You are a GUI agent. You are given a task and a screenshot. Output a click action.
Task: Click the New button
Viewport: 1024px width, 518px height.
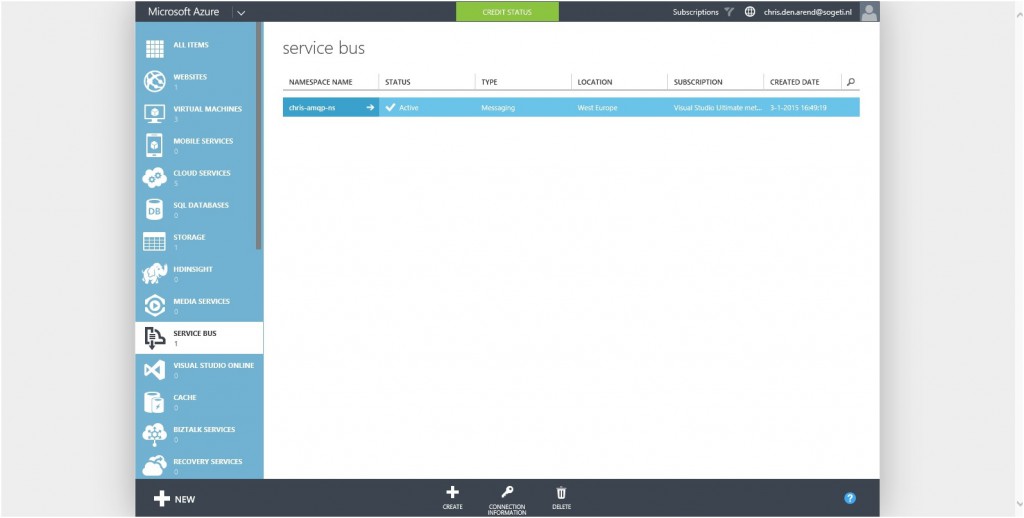[174, 499]
